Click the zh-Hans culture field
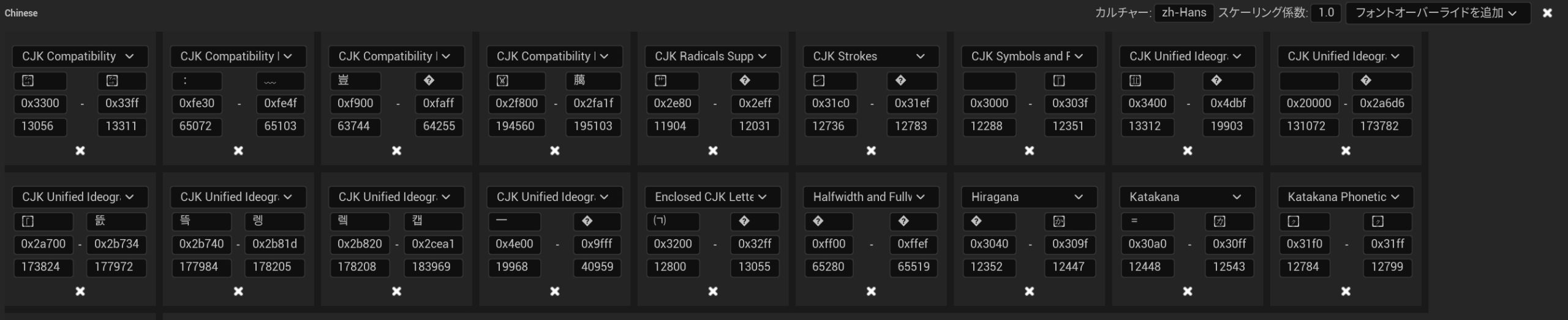This screenshot has height=320, width=1568. pos(1183,13)
